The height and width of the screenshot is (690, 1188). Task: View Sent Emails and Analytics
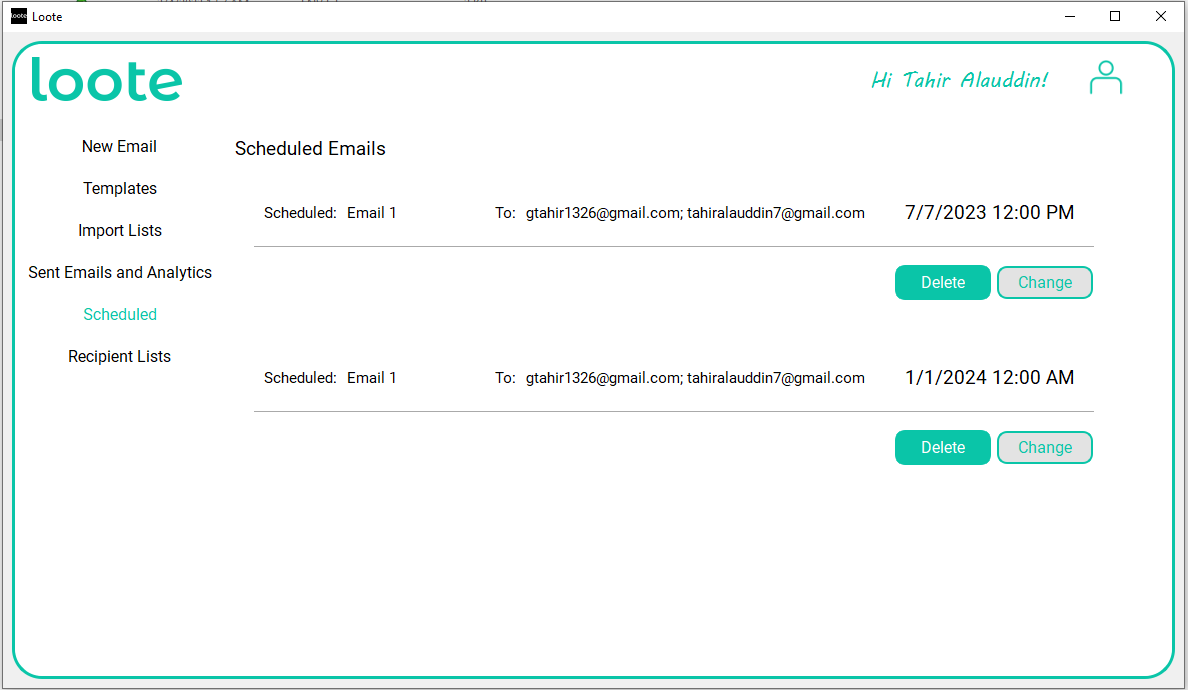tap(120, 273)
